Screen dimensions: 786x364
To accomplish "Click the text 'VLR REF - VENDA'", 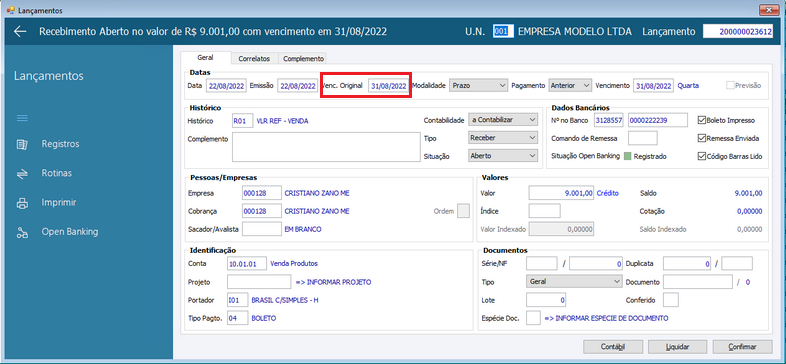I will pos(282,121).
